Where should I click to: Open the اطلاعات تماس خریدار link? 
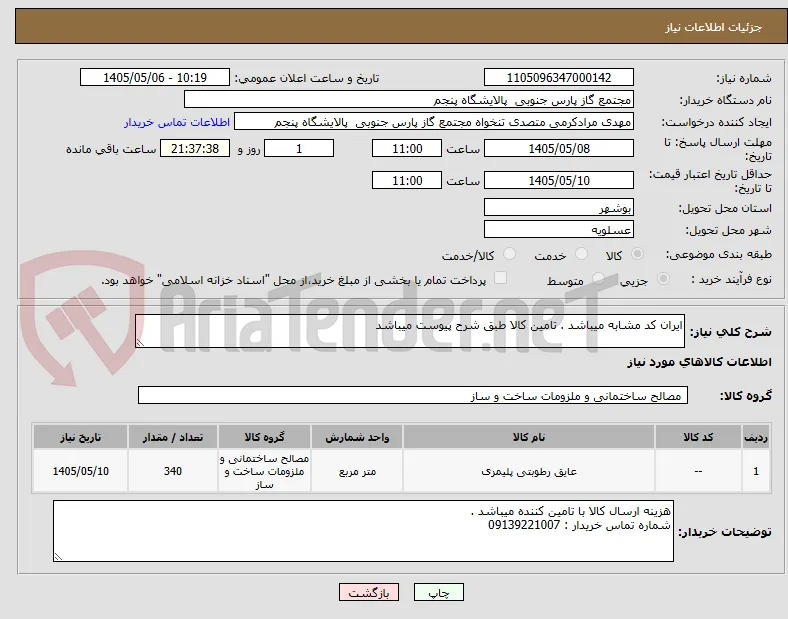177,122
